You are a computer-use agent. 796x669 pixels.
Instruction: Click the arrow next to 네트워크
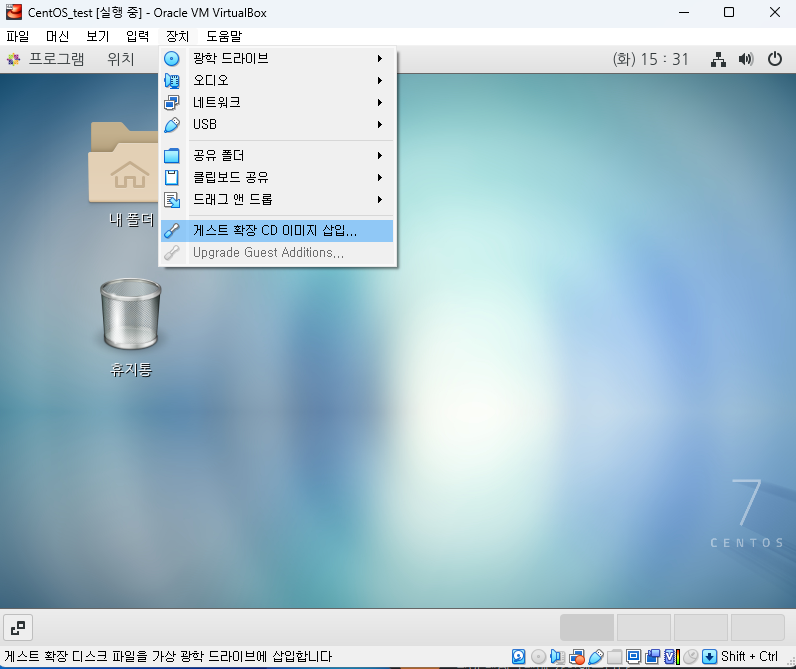pos(380,102)
